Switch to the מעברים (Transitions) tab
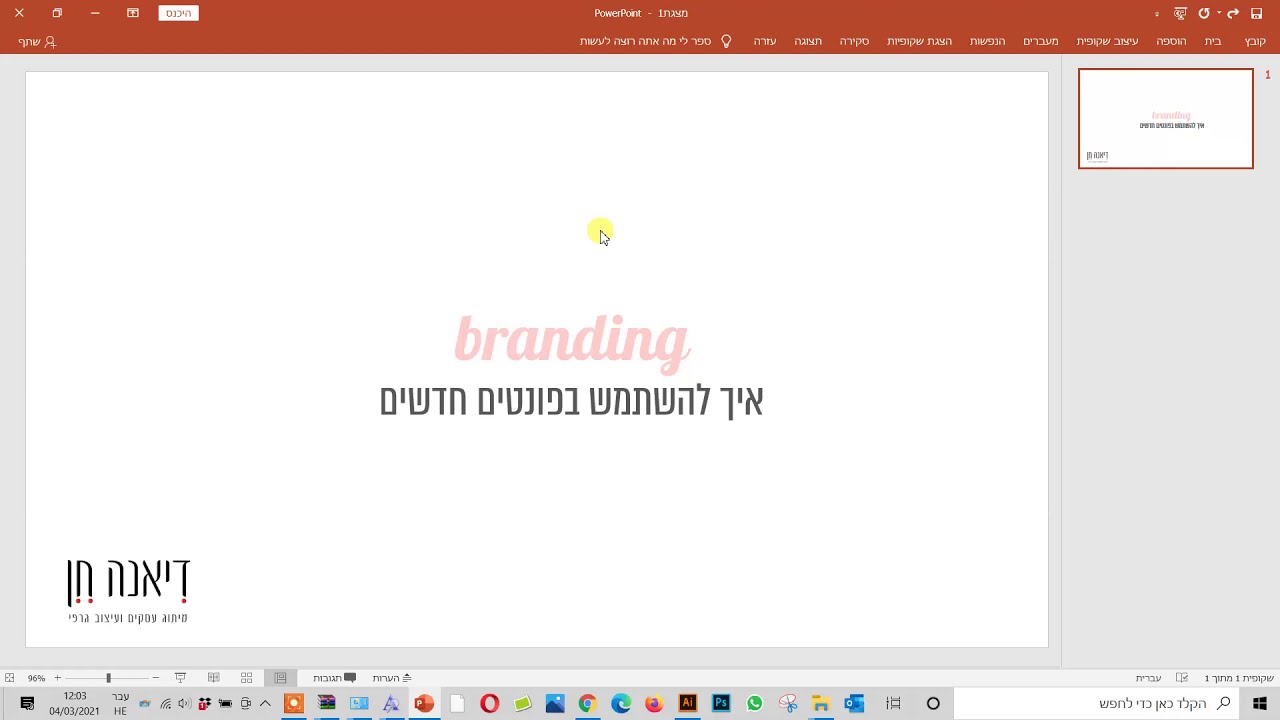This screenshot has height=720, width=1280. (x=1040, y=41)
